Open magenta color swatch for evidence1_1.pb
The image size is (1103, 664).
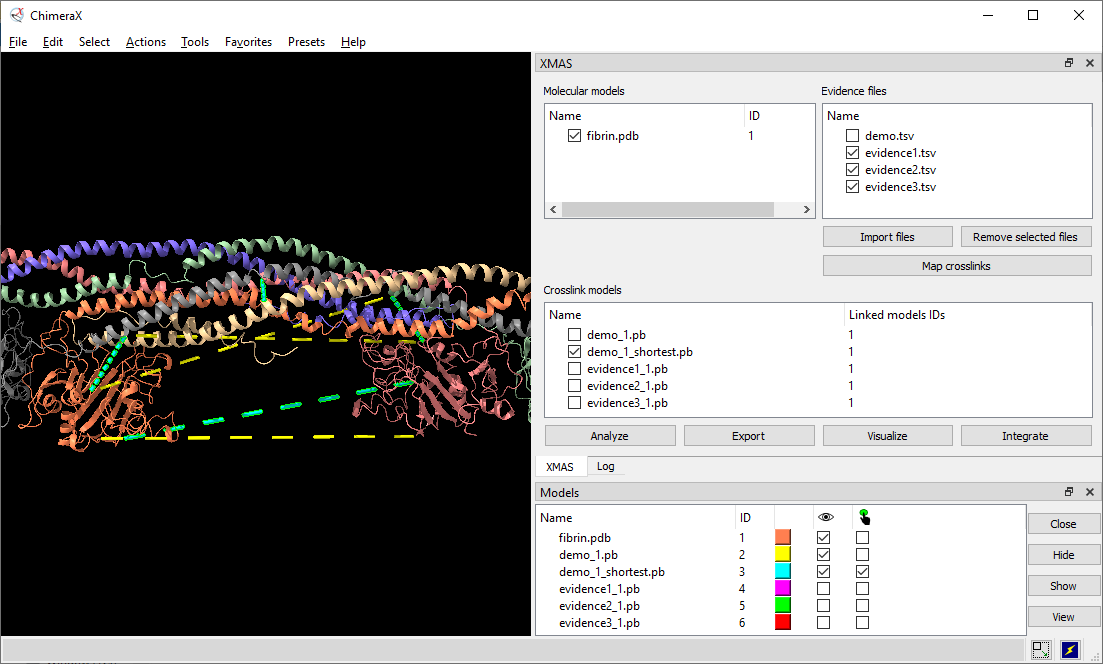point(782,588)
